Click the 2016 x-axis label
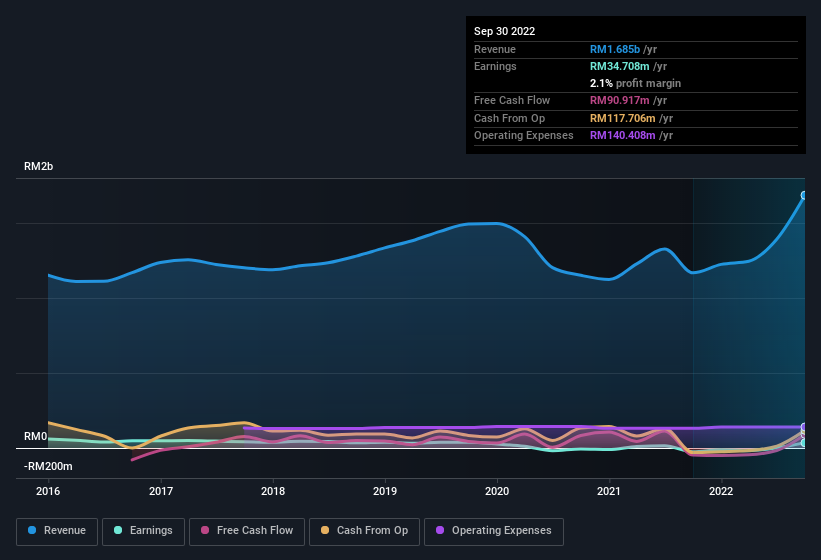The image size is (821, 560). 48,491
